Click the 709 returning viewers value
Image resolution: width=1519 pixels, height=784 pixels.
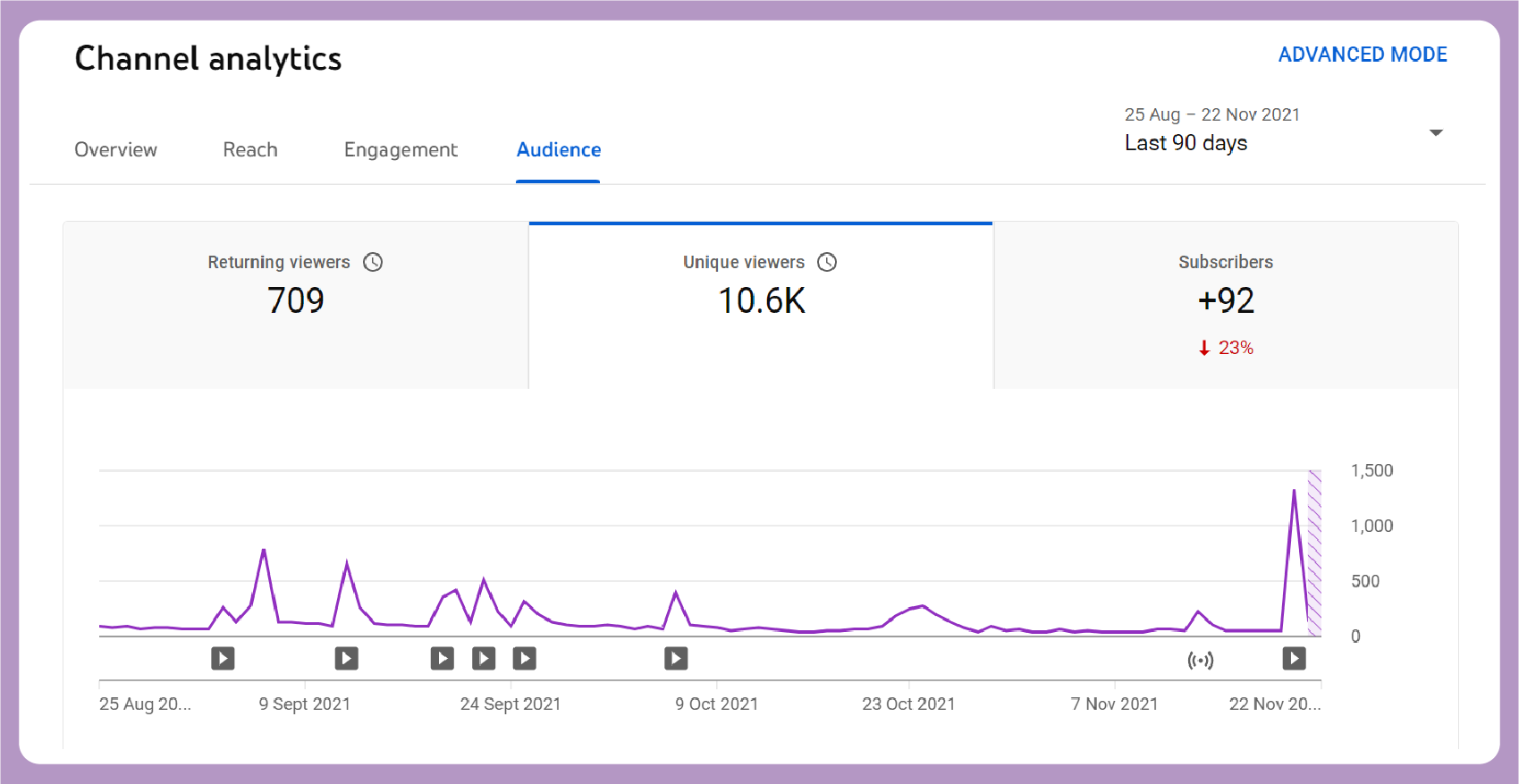pyautogui.click(x=296, y=300)
